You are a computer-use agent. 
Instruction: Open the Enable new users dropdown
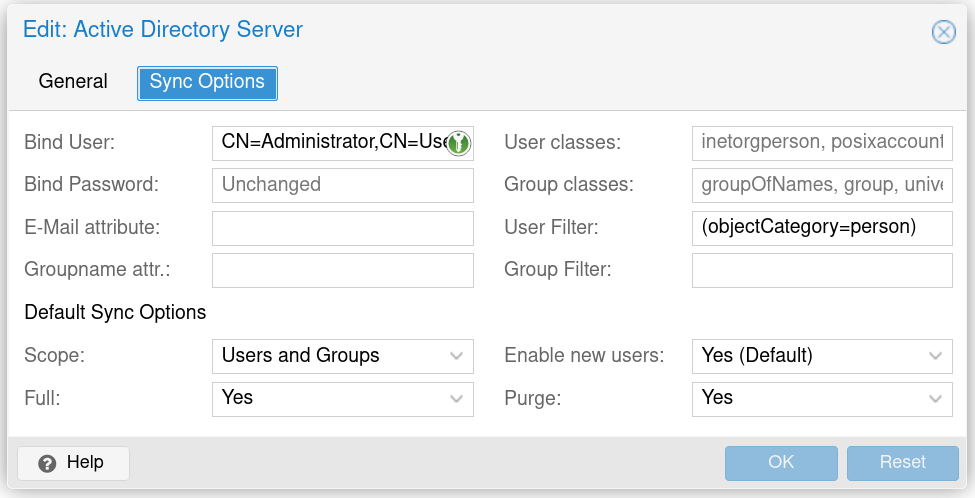pyautogui.click(x=935, y=355)
